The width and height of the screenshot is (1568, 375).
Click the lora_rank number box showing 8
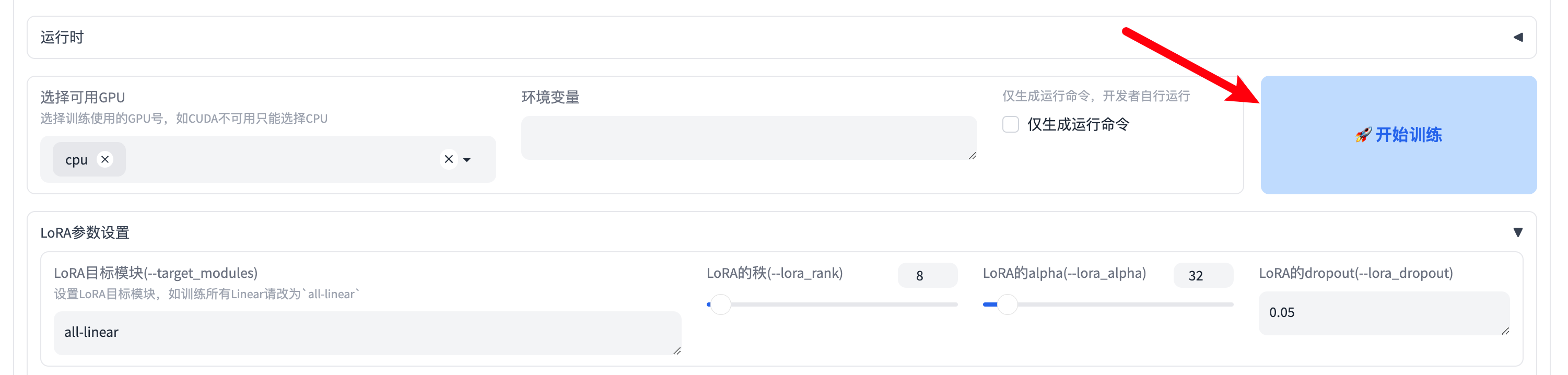click(927, 276)
